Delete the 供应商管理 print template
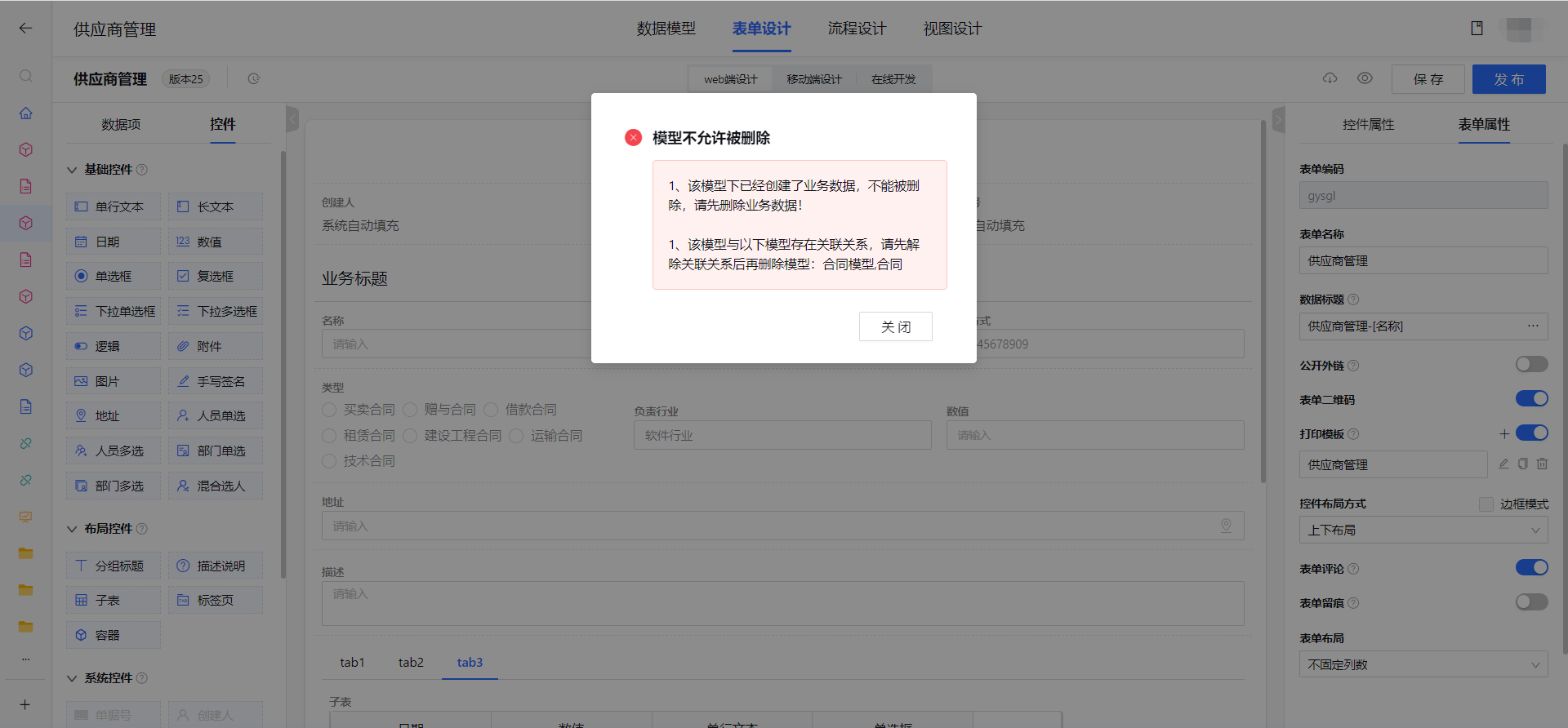1568x728 pixels. click(x=1542, y=464)
